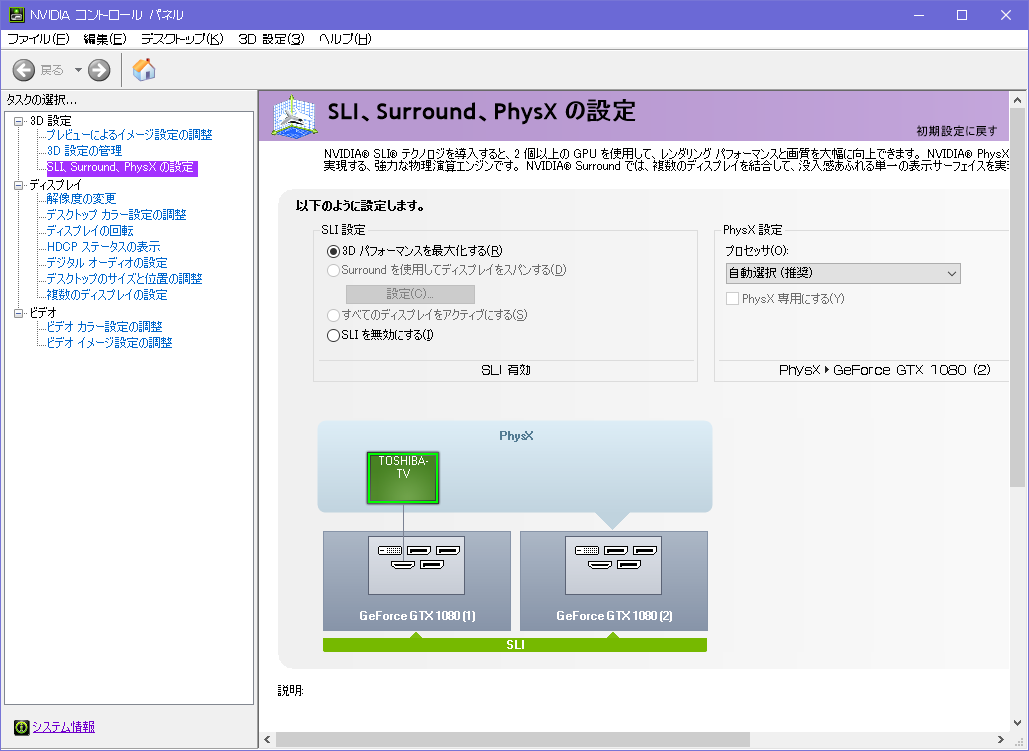This screenshot has height=751, width=1029.
Task: Maximize the NVIDIA コントロール パネル window
Action: [x=962, y=14]
